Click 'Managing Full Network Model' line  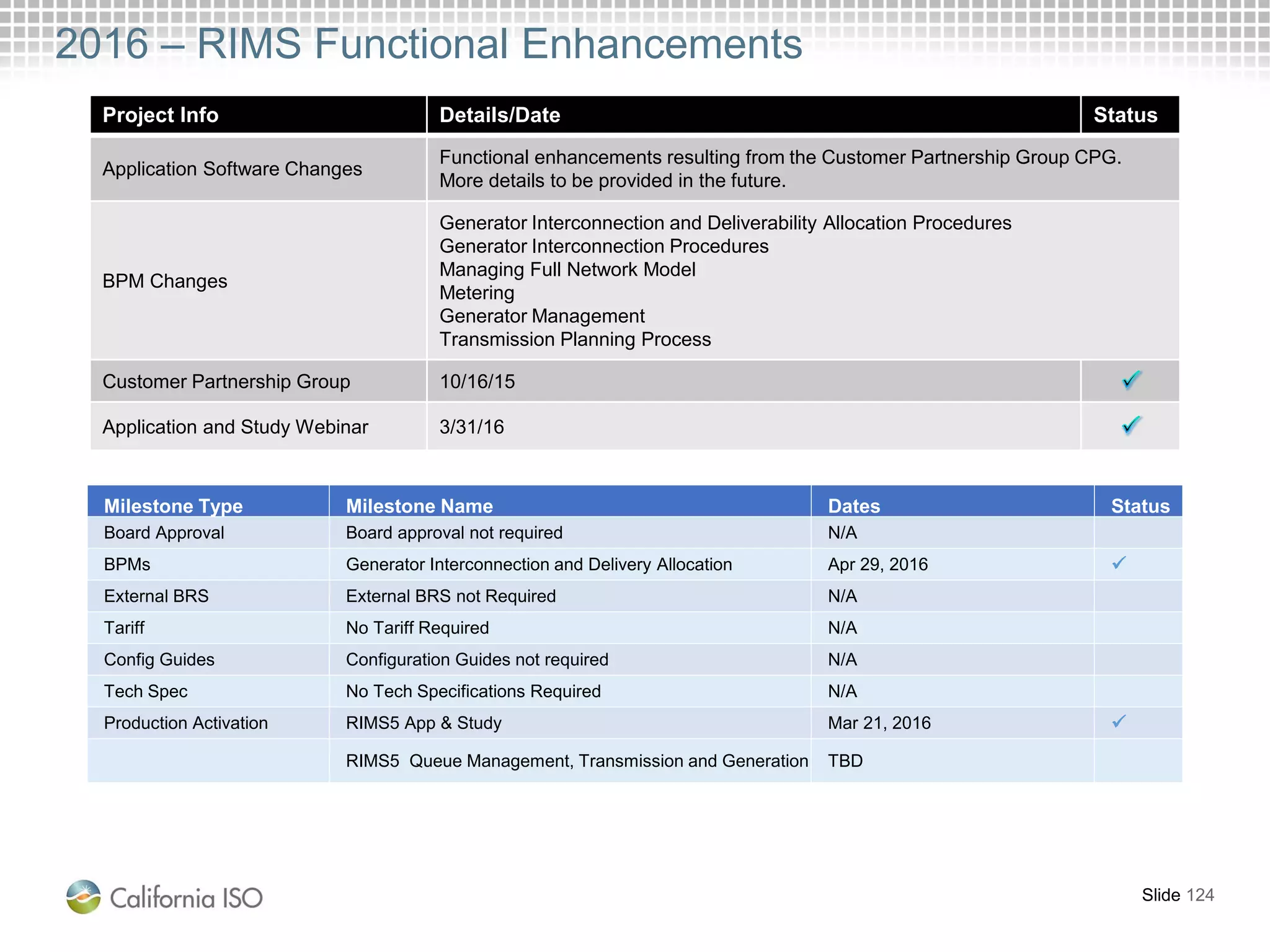coord(567,270)
